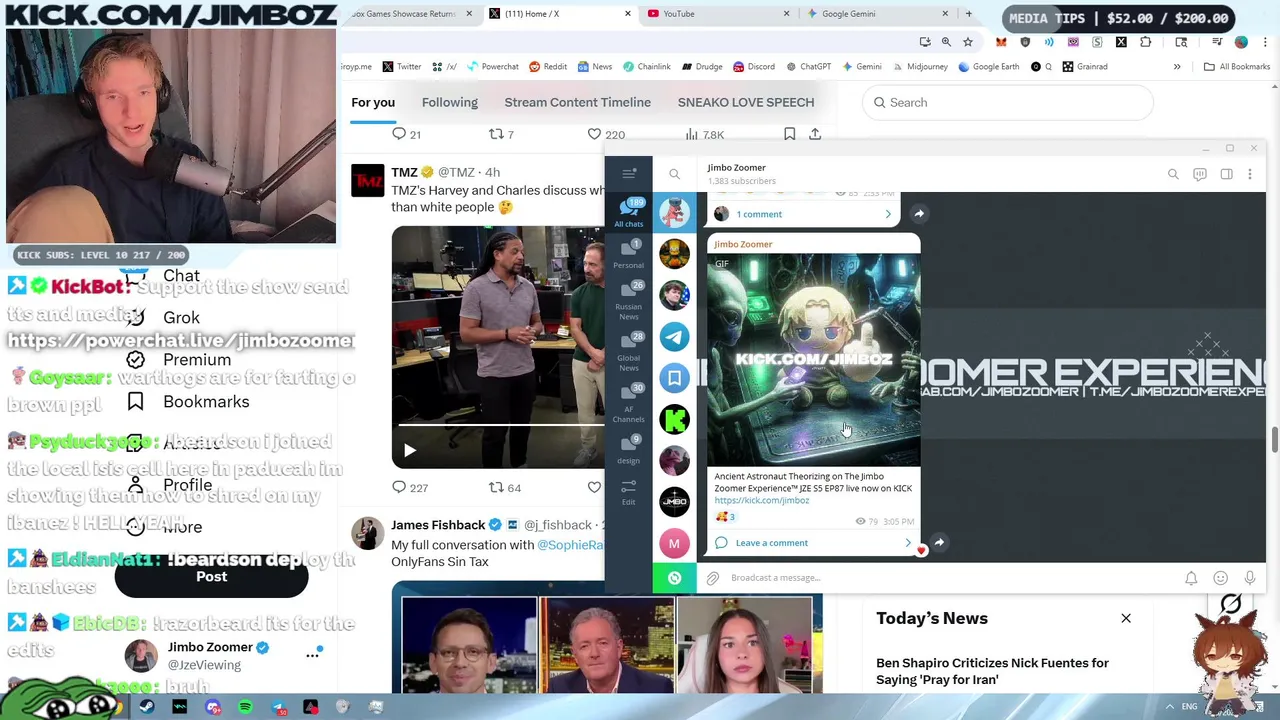Open Bookmarks in the X sidebar
This screenshot has width=1280, height=720.
pyautogui.click(x=189, y=402)
